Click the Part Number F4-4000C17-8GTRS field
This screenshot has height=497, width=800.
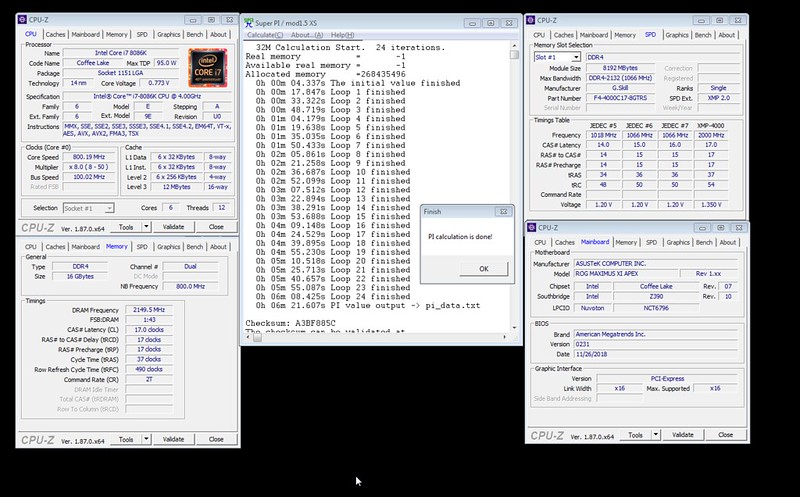(x=620, y=98)
